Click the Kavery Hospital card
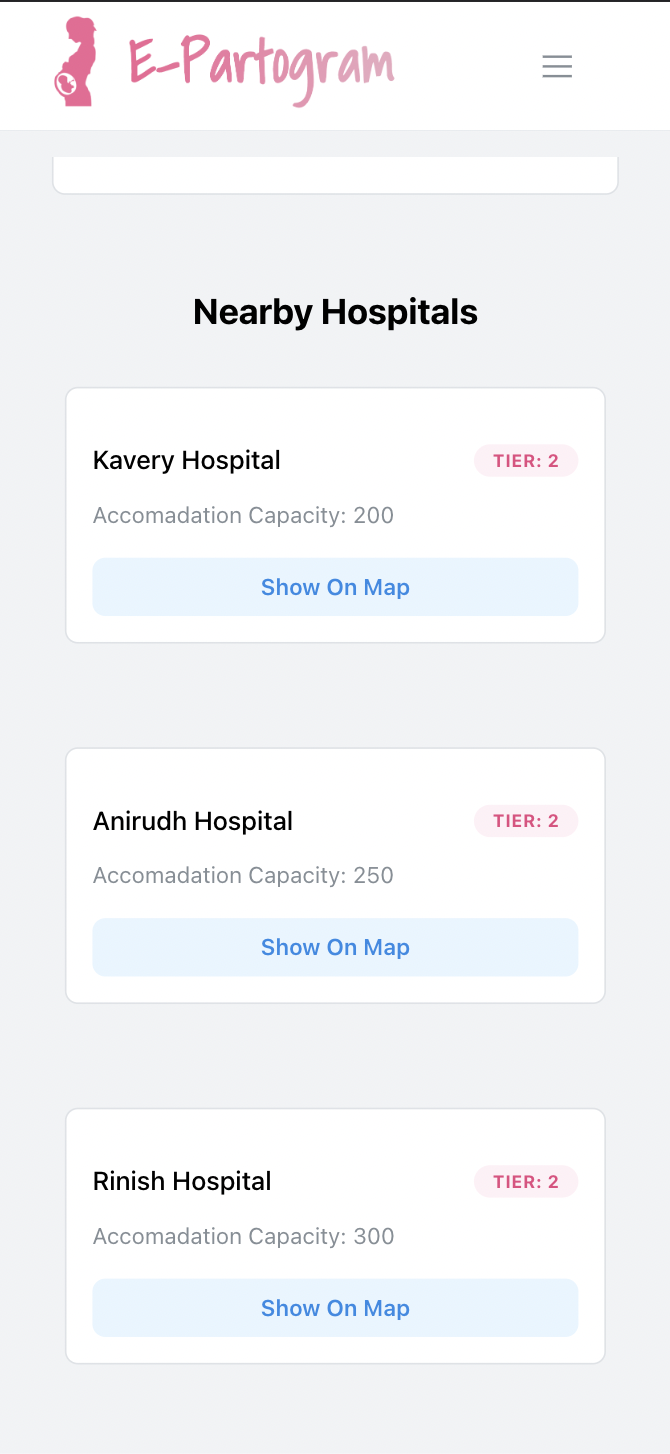Viewport: 670px width, 1454px height. coord(335,515)
